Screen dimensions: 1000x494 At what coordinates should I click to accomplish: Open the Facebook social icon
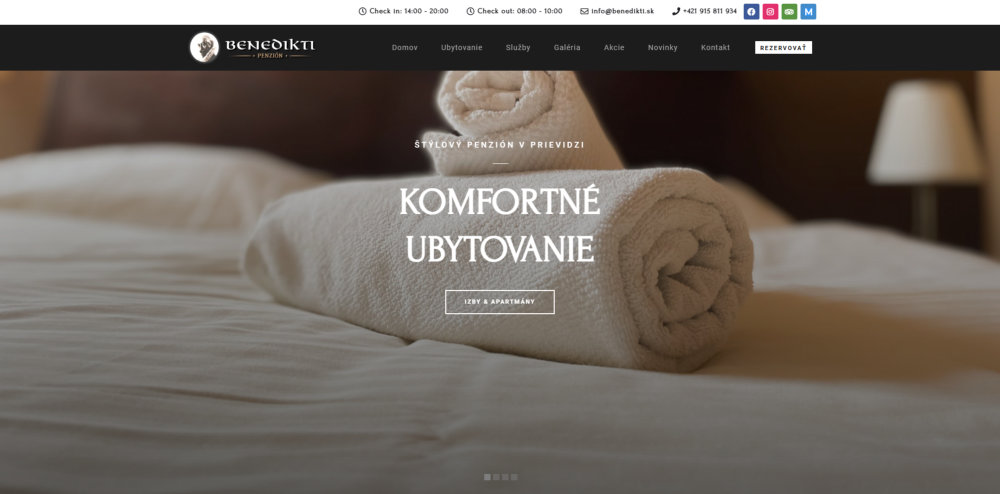click(751, 11)
